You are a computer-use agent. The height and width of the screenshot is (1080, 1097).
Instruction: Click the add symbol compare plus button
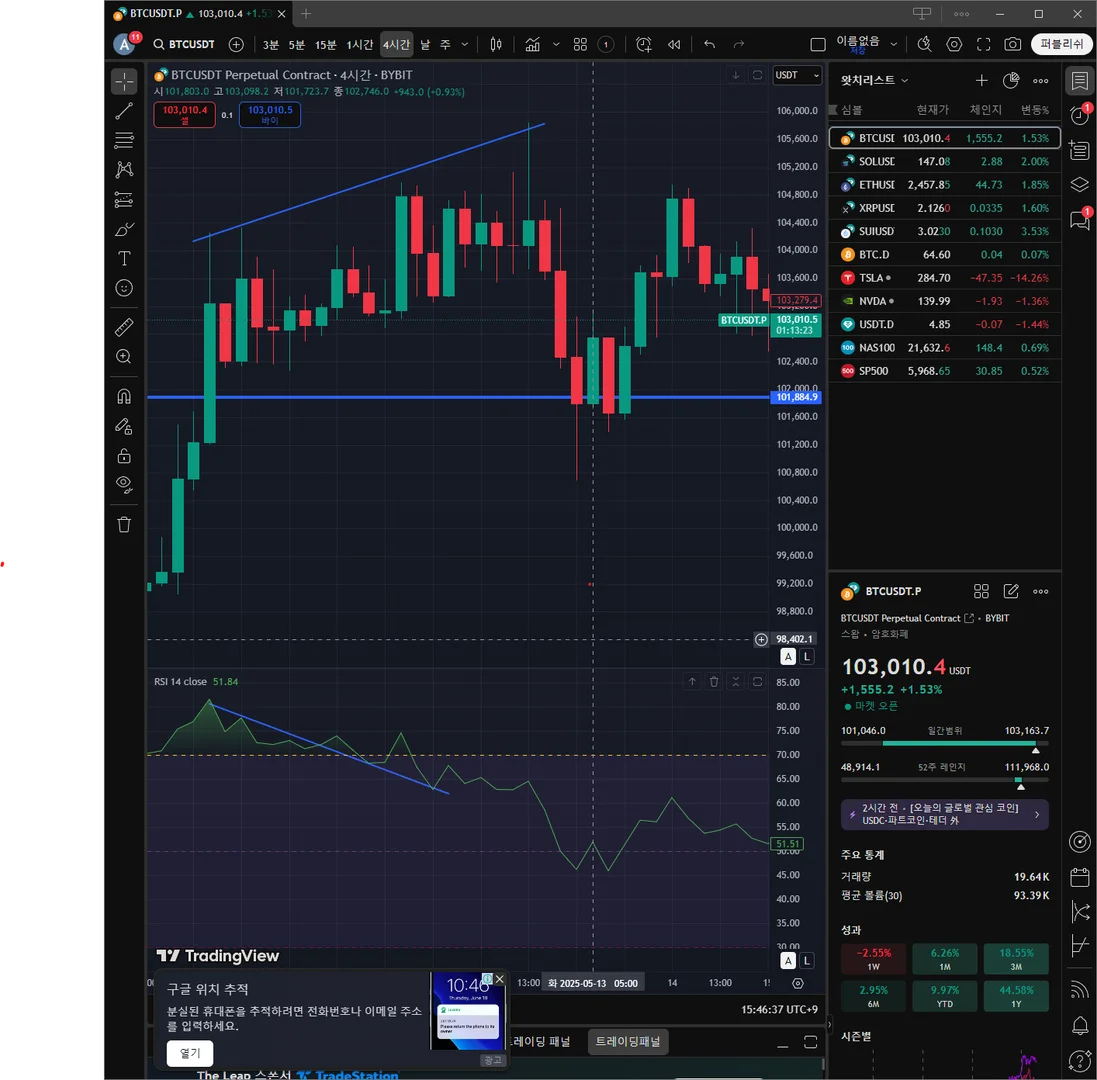pyautogui.click(x=236, y=44)
